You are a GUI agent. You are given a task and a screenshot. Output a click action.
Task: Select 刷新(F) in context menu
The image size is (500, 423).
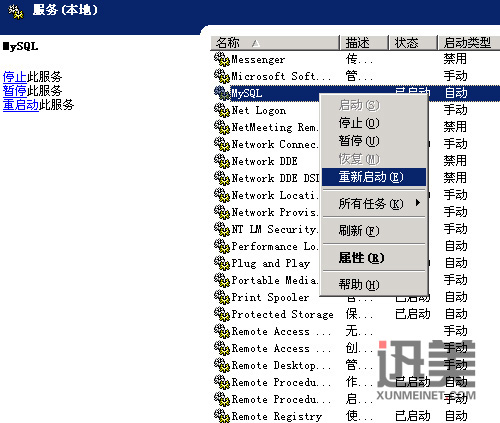pos(359,230)
